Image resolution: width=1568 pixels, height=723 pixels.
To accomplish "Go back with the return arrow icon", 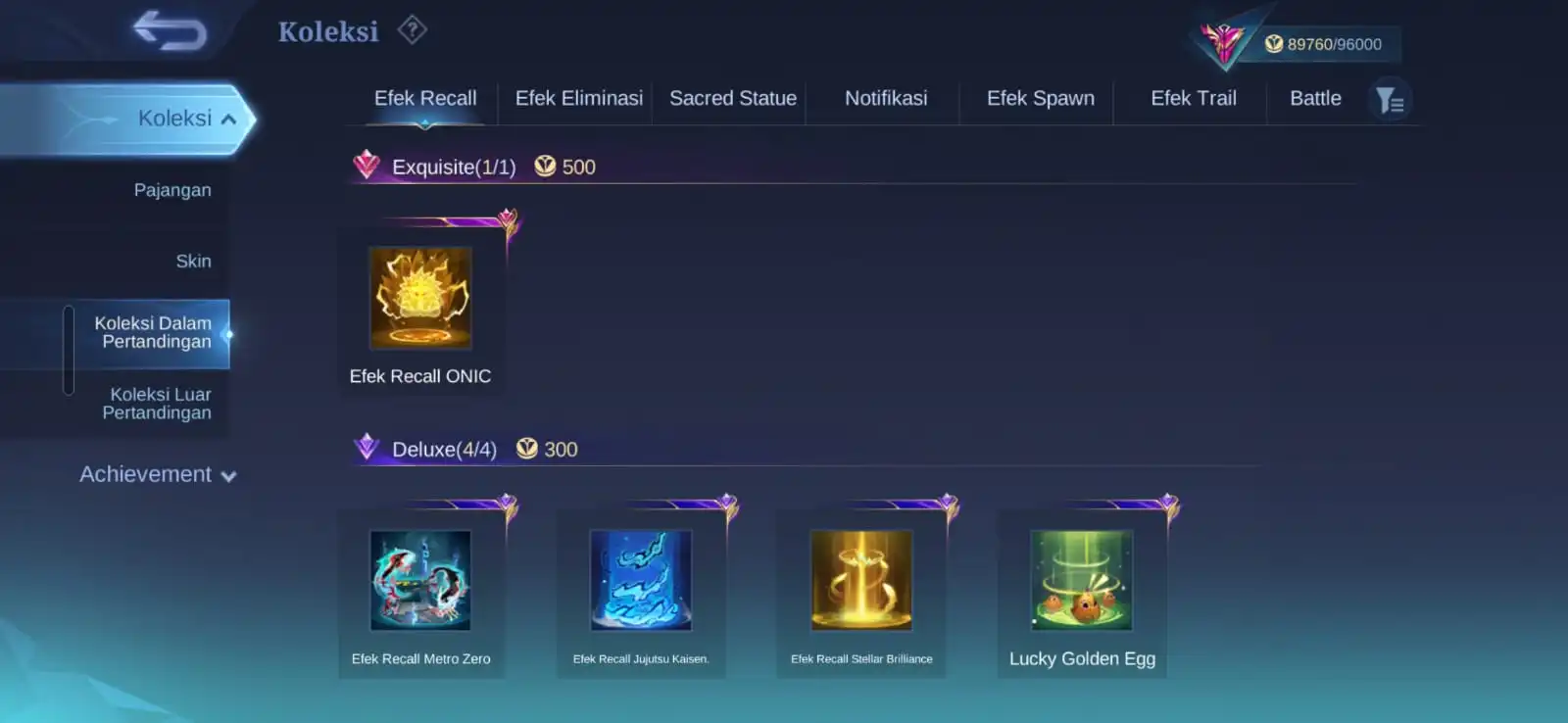I will pyautogui.click(x=170, y=29).
